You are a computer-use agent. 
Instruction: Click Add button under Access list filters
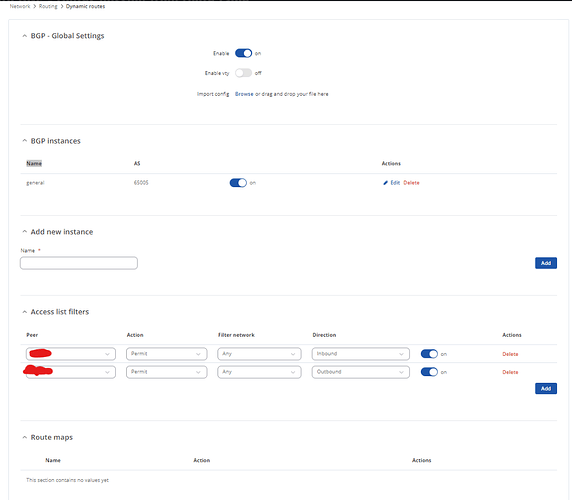[x=546, y=388]
